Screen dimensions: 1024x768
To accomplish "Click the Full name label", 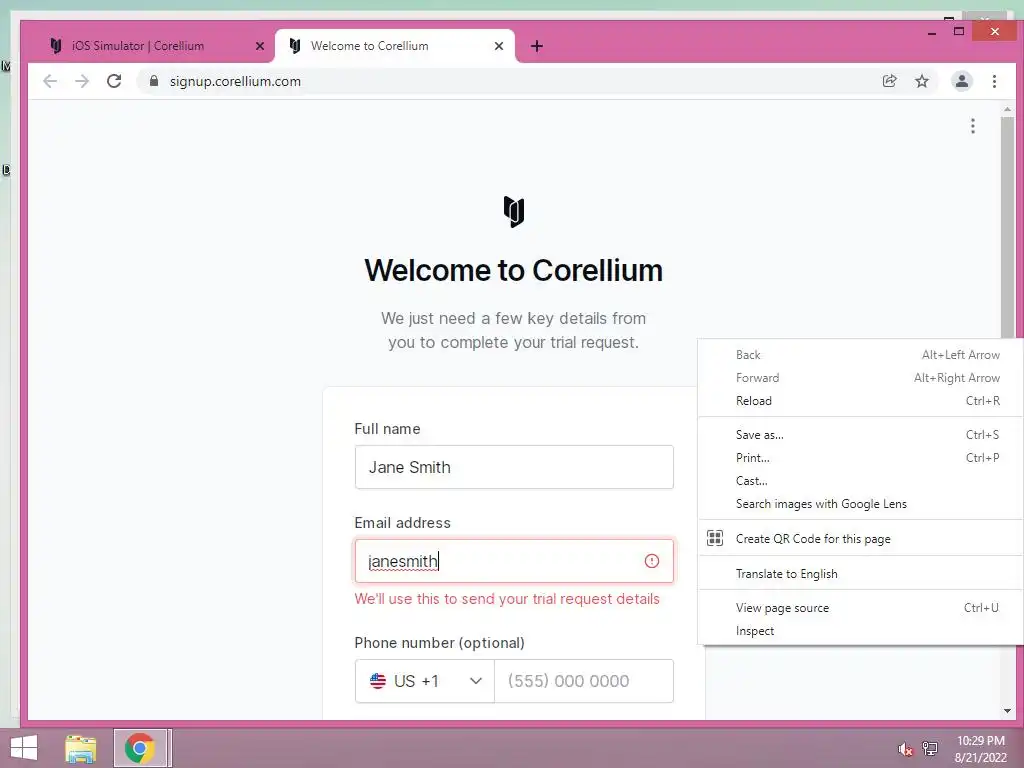I will tap(387, 428).
